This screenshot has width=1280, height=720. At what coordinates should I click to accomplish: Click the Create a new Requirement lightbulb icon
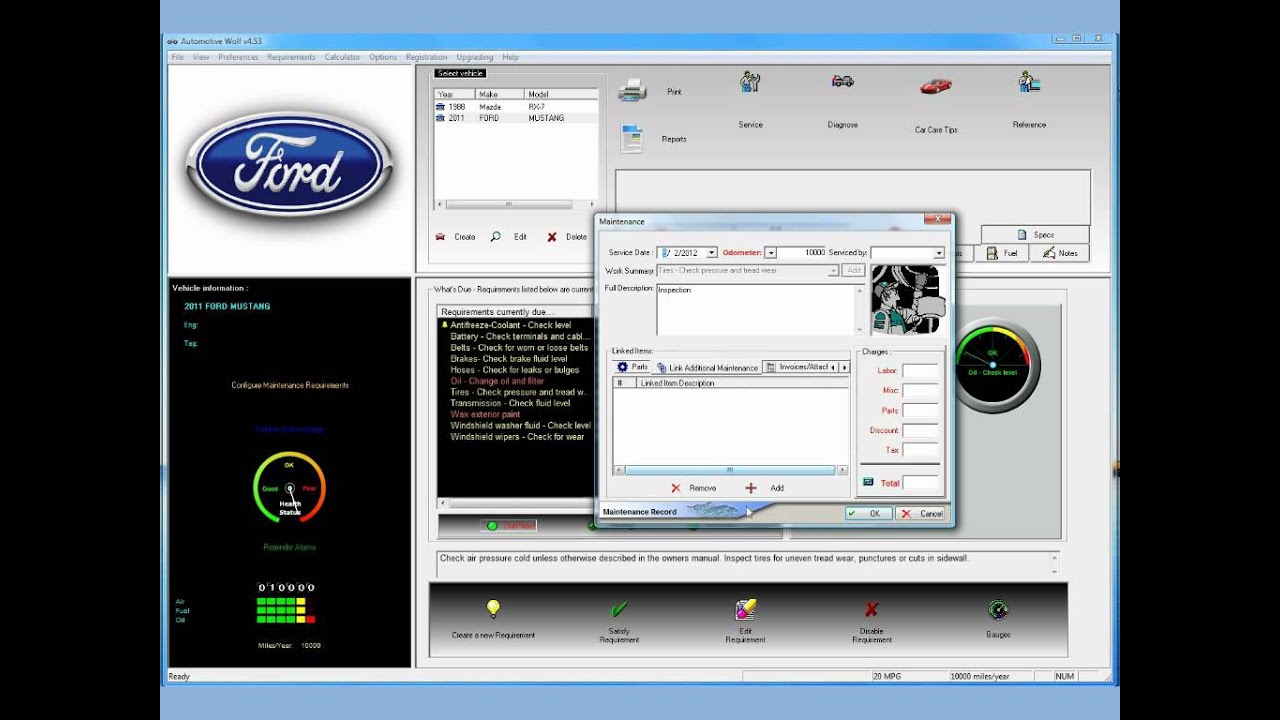(492, 608)
